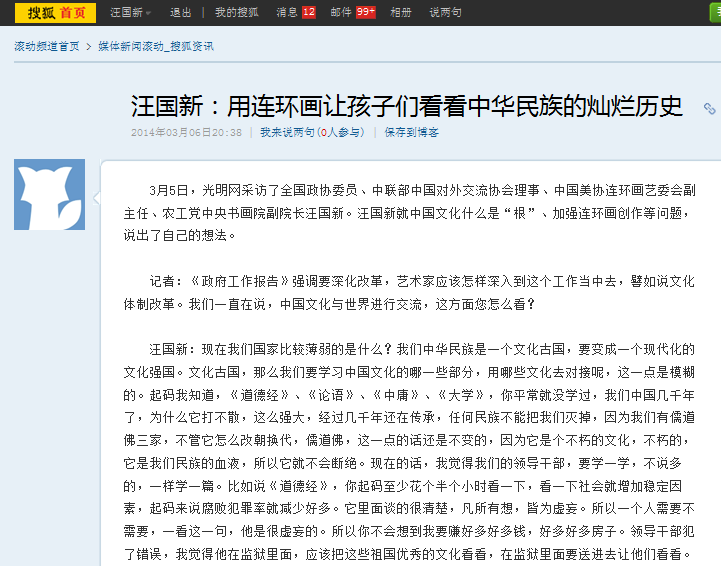Click the question starting 记者：《政府工作报告》
721x566 pixels.
click(409, 292)
